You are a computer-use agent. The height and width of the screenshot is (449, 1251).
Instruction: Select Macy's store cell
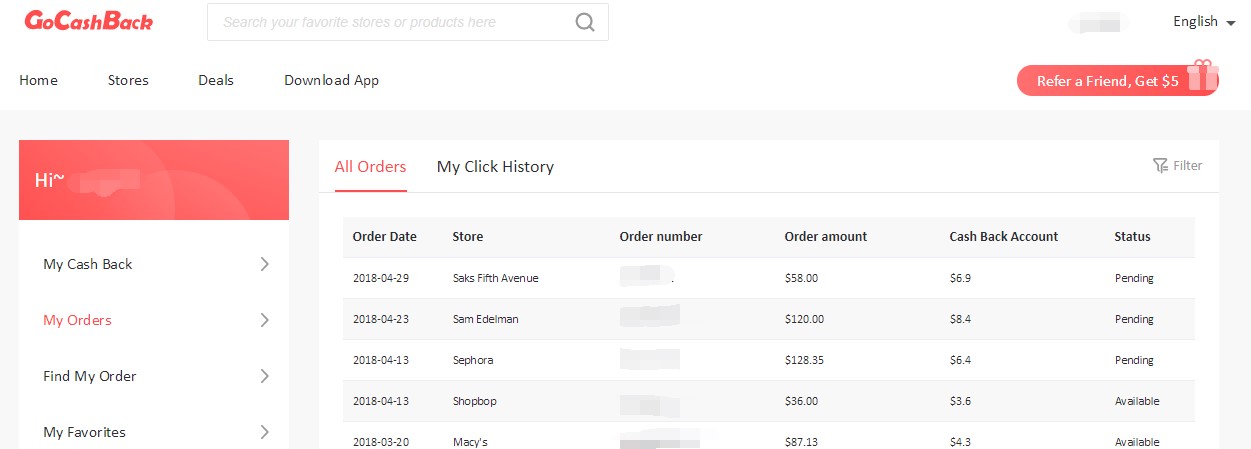point(470,442)
